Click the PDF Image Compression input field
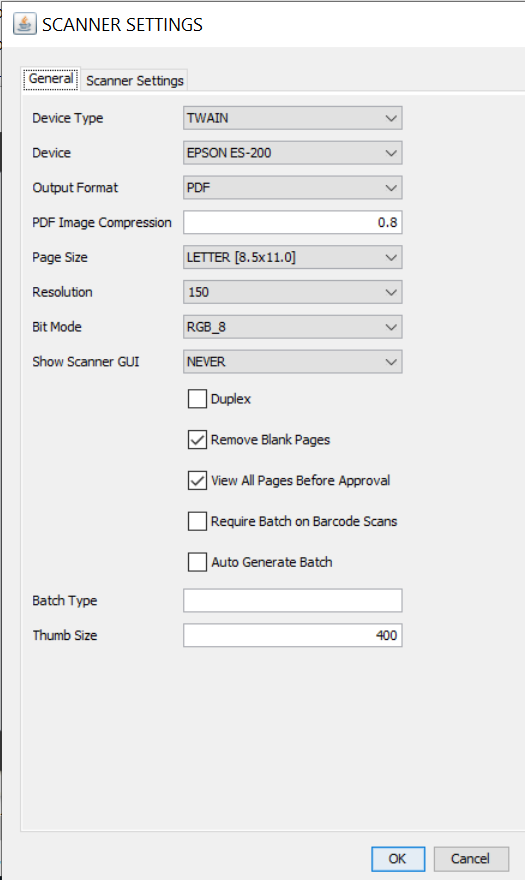This screenshot has height=880, width=525. click(x=293, y=222)
